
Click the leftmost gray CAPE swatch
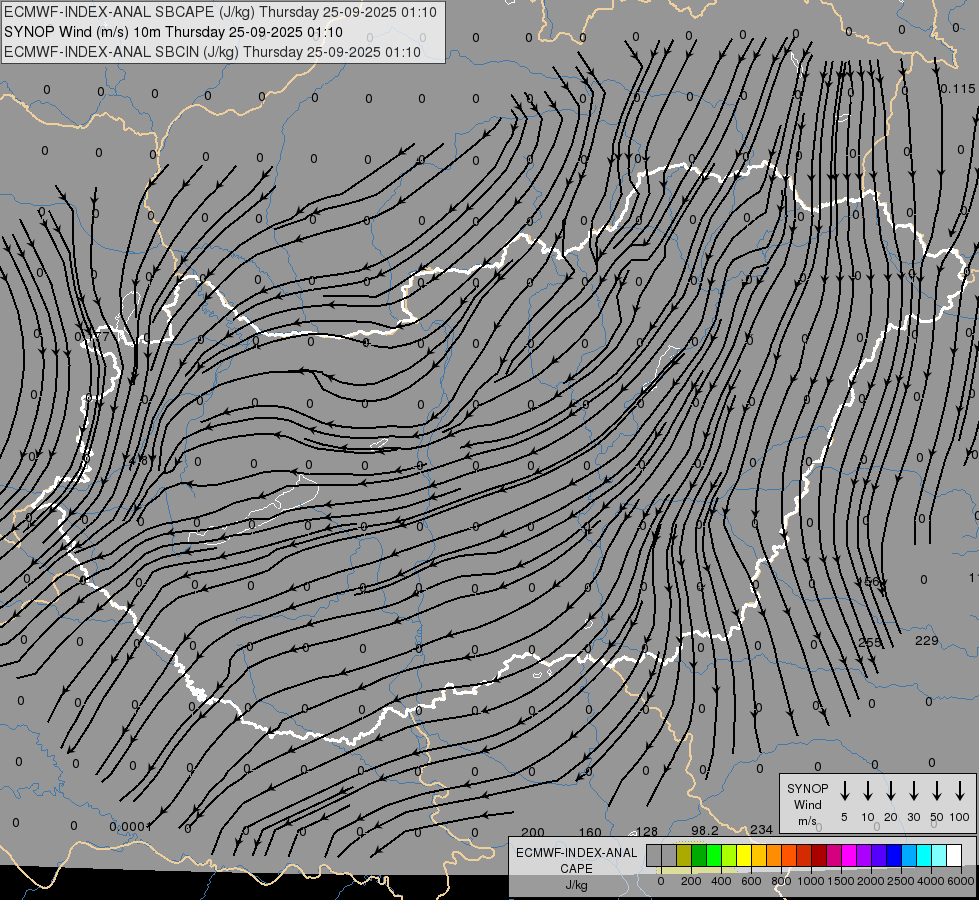click(x=654, y=856)
